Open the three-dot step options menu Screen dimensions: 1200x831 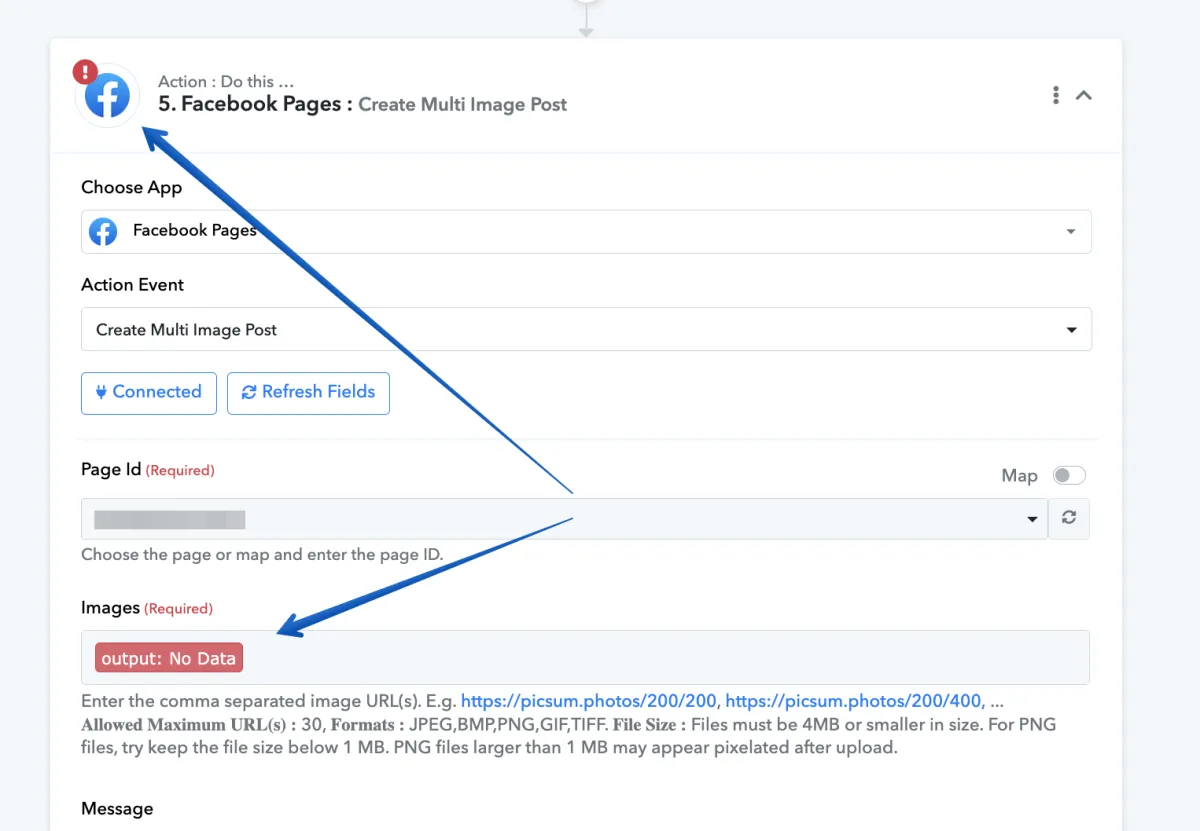pyautogui.click(x=1056, y=95)
